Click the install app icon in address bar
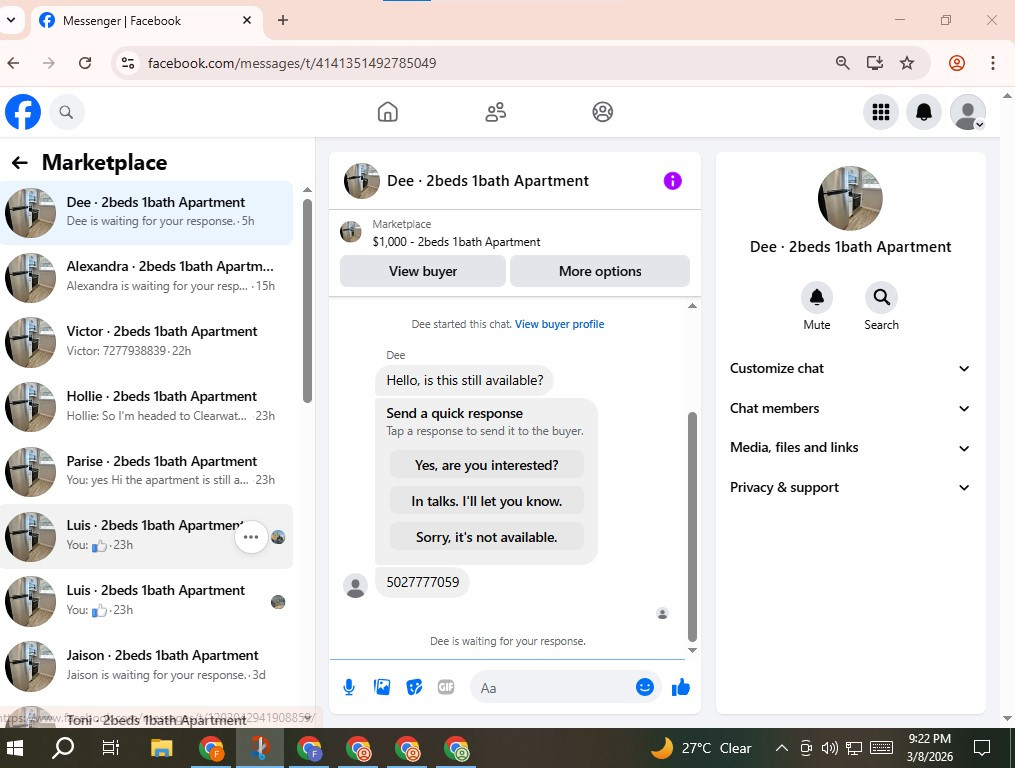Viewport: 1015px width, 768px height. pyautogui.click(x=875, y=63)
